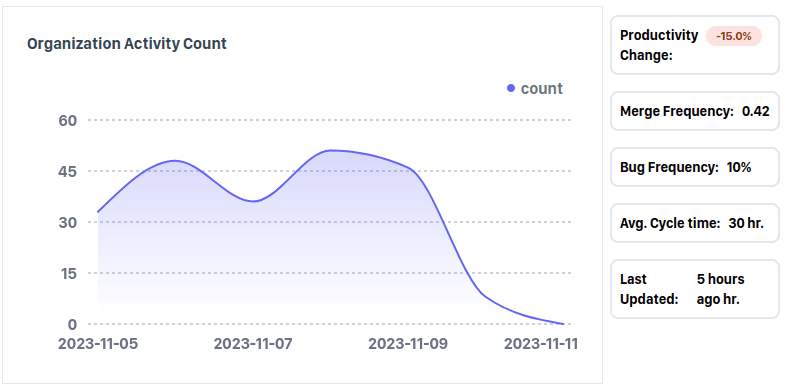
Task: Click the 2023-11-11 x-axis label
Action: [541, 344]
